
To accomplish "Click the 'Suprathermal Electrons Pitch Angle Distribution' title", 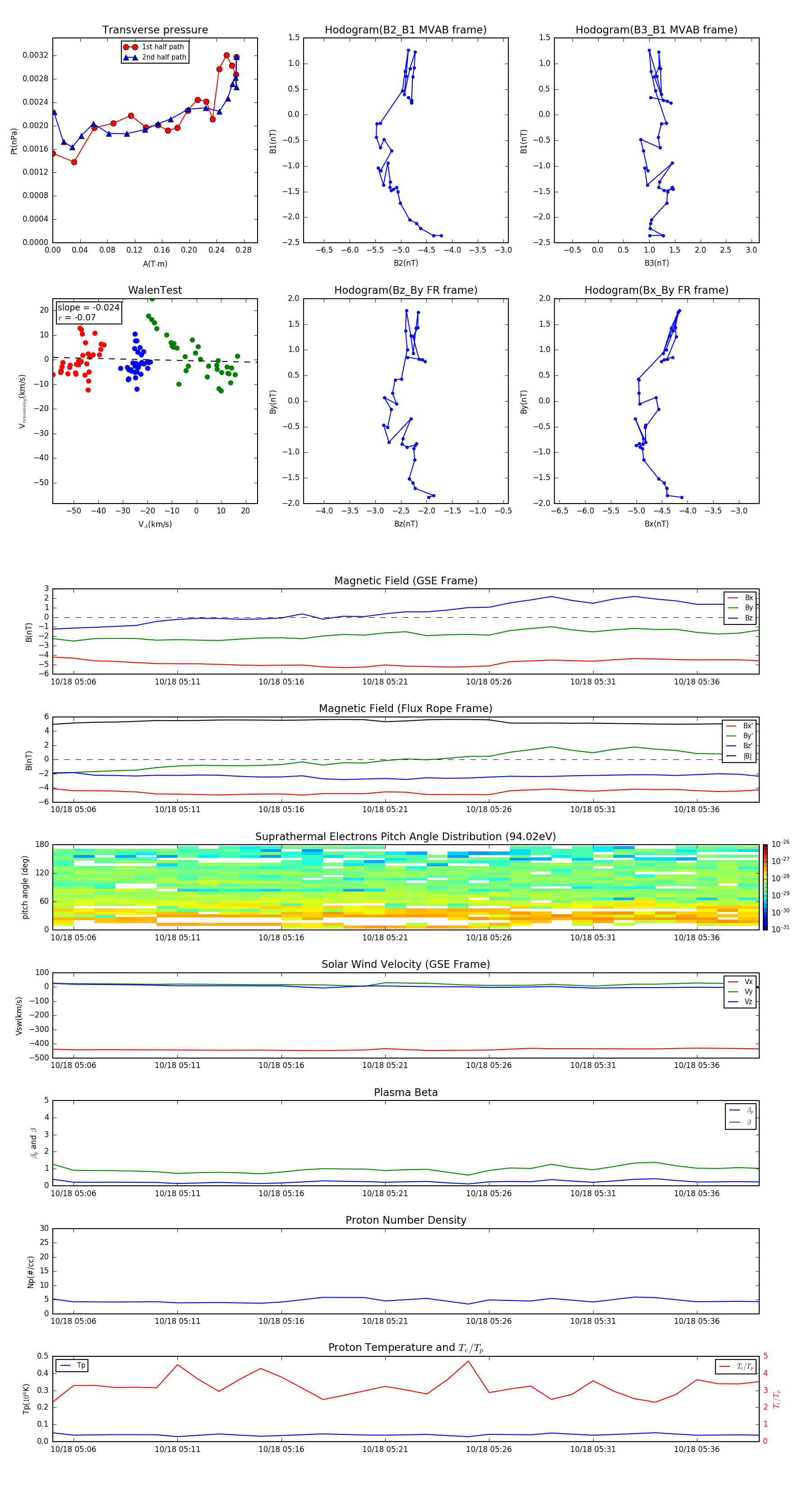I will tap(406, 837).
